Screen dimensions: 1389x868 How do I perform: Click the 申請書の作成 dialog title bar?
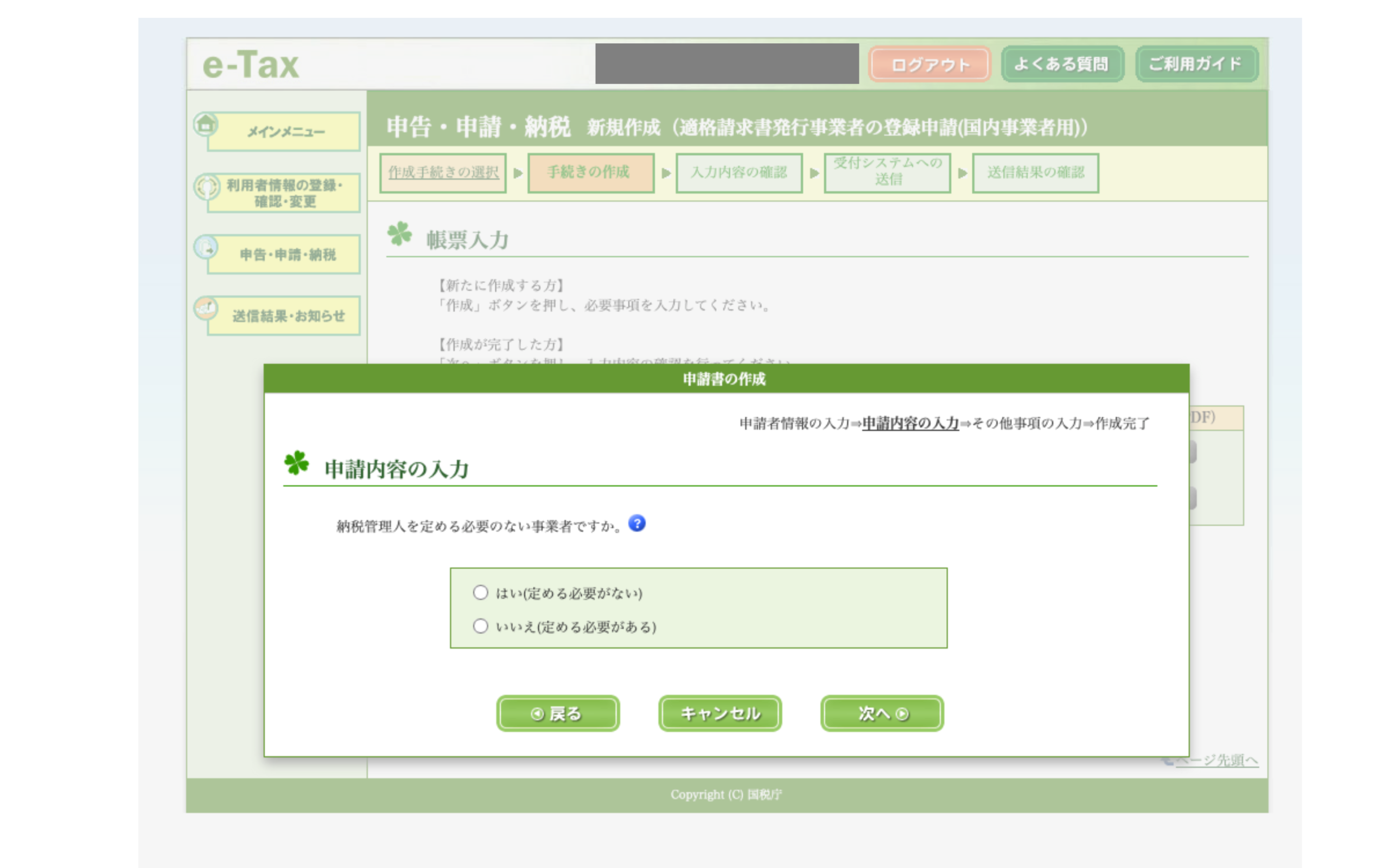click(726, 379)
